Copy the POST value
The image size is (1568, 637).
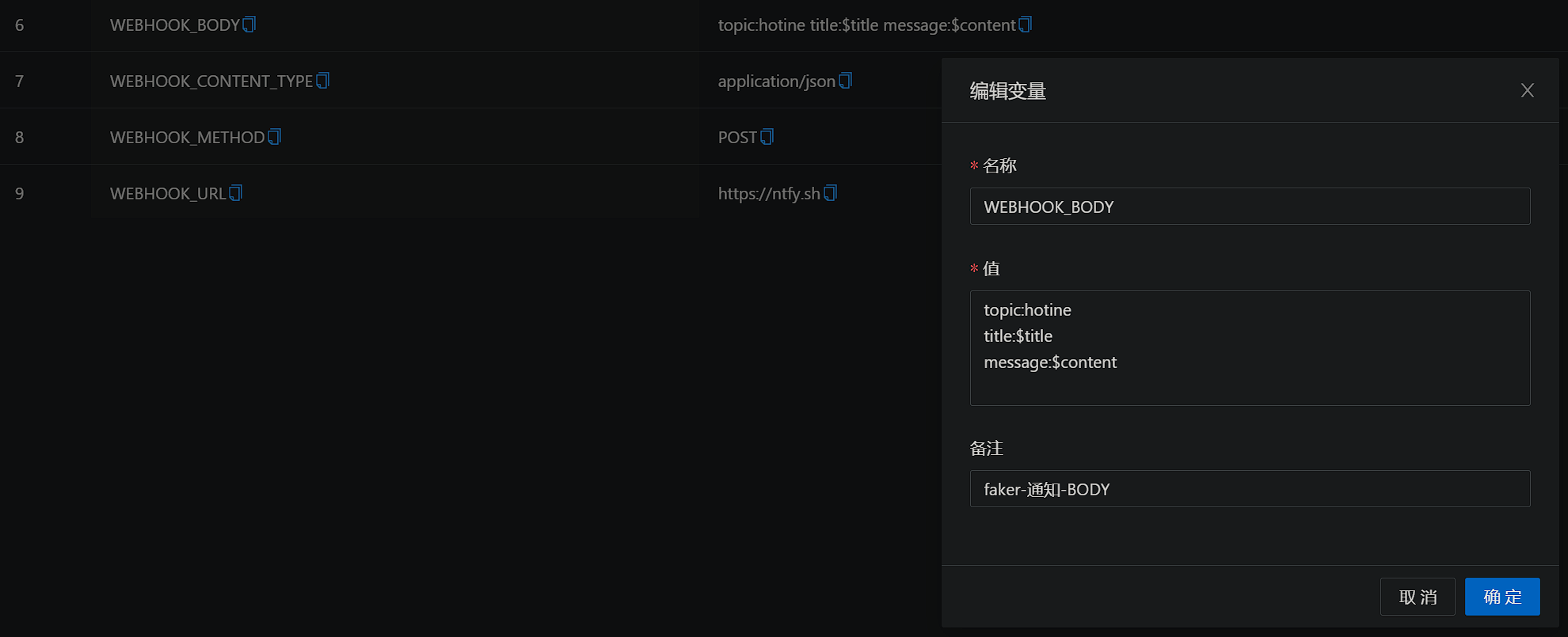coord(767,136)
